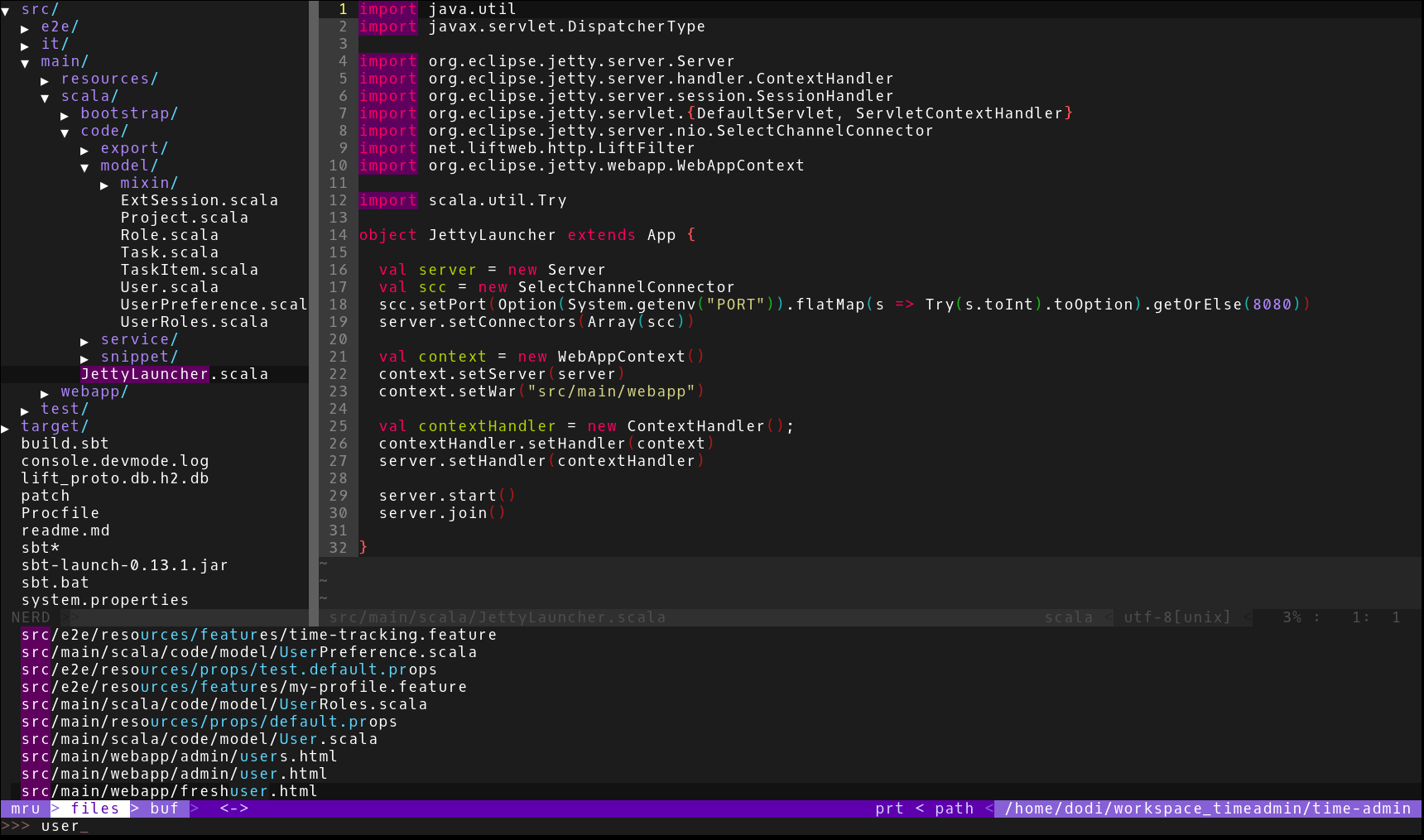Expand the mixin/ folder arrow
The height and width of the screenshot is (840, 1424).
tap(105, 185)
